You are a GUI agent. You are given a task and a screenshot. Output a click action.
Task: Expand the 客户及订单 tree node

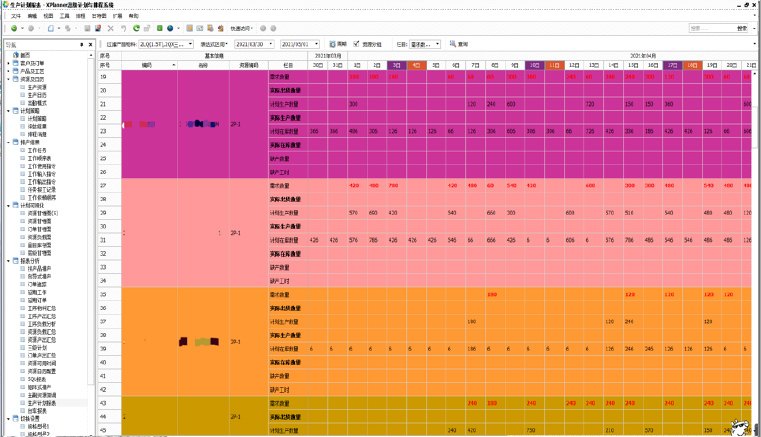point(8,63)
